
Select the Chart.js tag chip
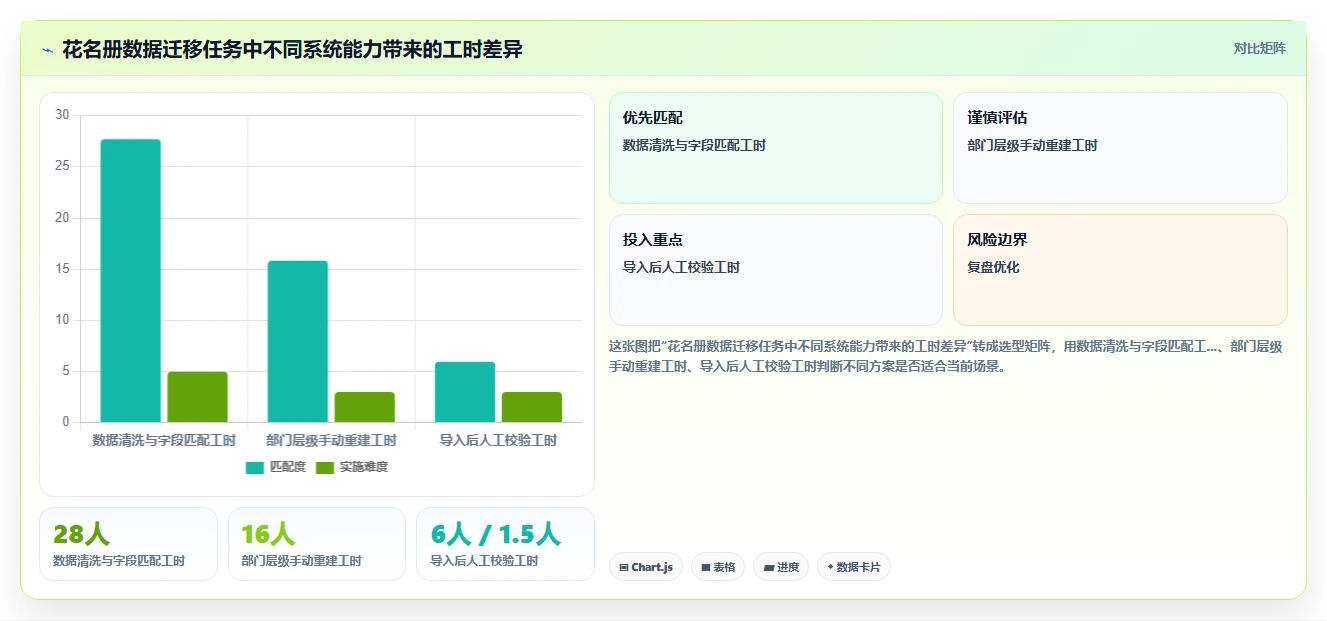(x=646, y=567)
